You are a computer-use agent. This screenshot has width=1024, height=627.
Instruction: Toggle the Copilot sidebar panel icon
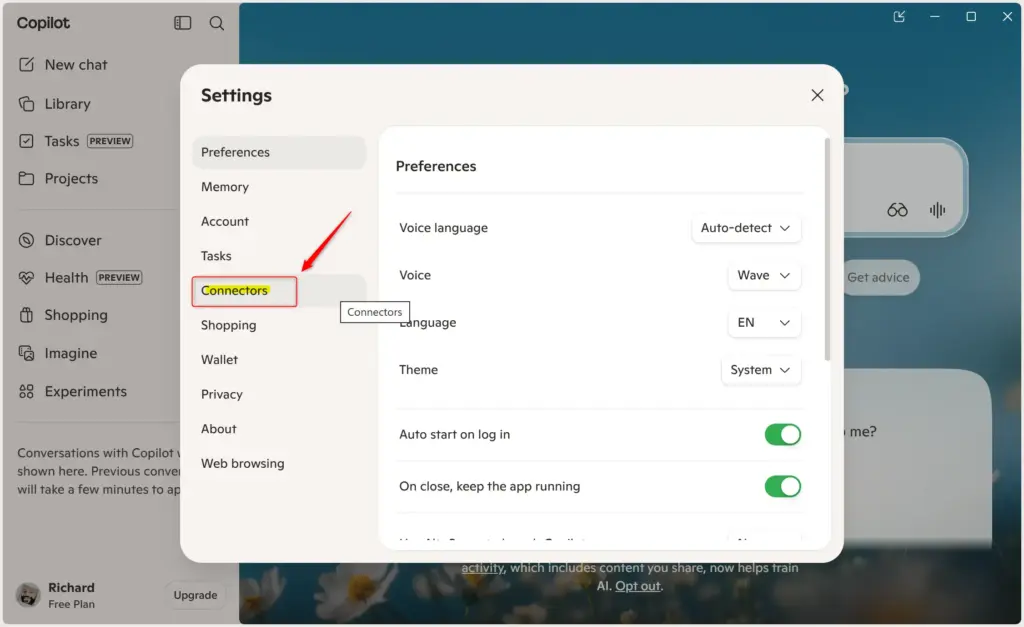[182, 23]
